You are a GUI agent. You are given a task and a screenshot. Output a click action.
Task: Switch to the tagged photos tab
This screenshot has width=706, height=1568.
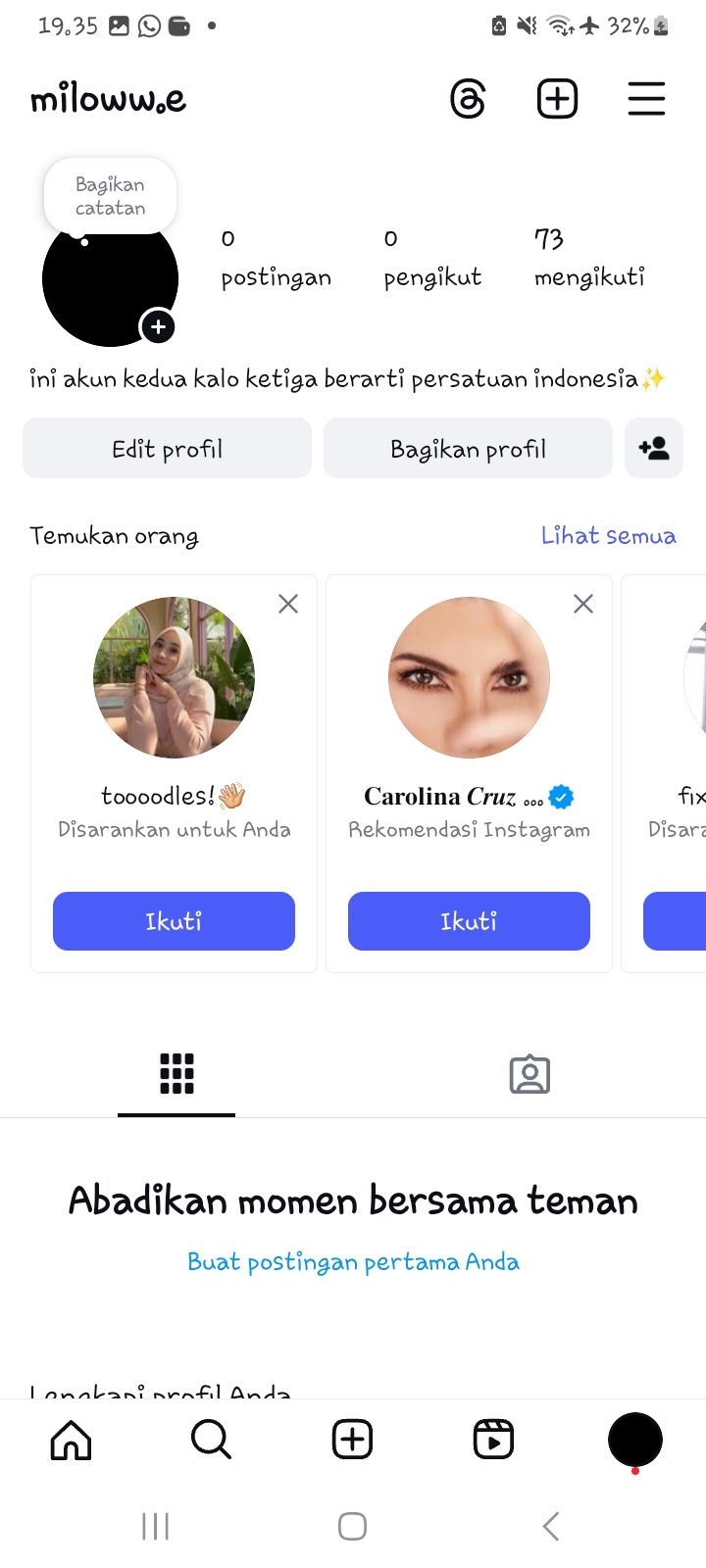coord(529,1074)
